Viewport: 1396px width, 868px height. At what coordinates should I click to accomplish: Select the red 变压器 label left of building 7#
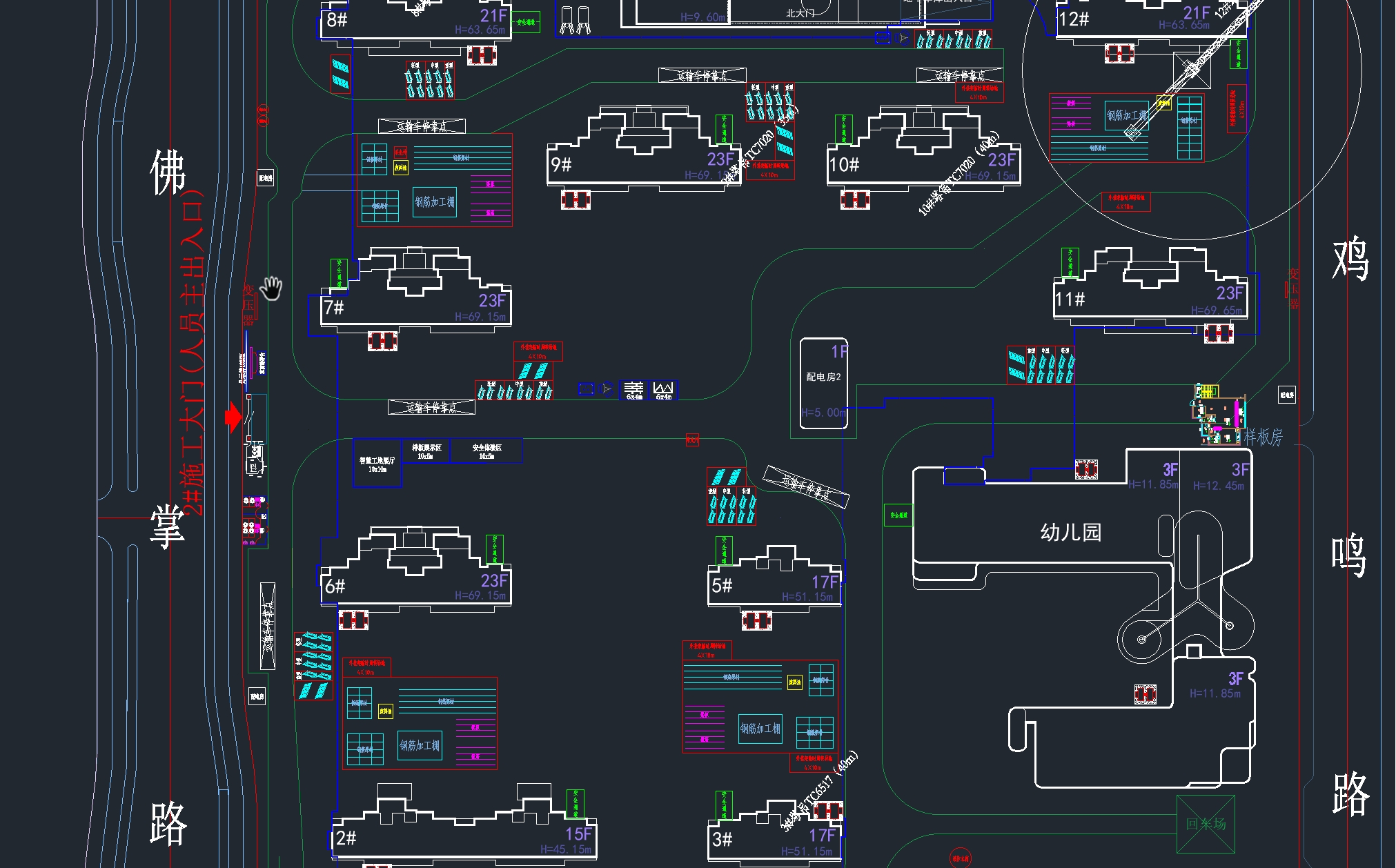tap(248, 305)
